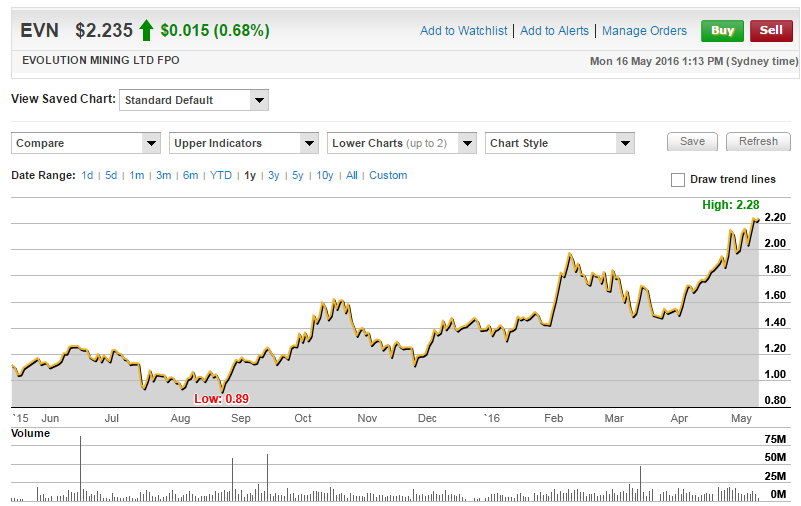Go to Manage Orders
The width and height of the screenshot is (801, 506).
(x=644, y=31)
